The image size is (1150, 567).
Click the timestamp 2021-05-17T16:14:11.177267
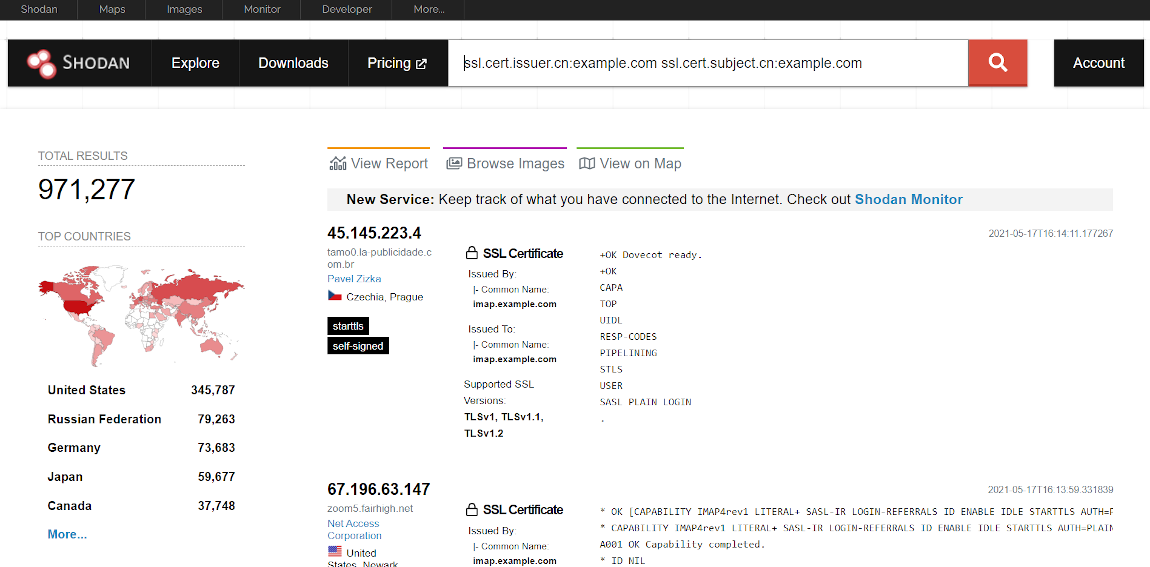pos(1051,234)
